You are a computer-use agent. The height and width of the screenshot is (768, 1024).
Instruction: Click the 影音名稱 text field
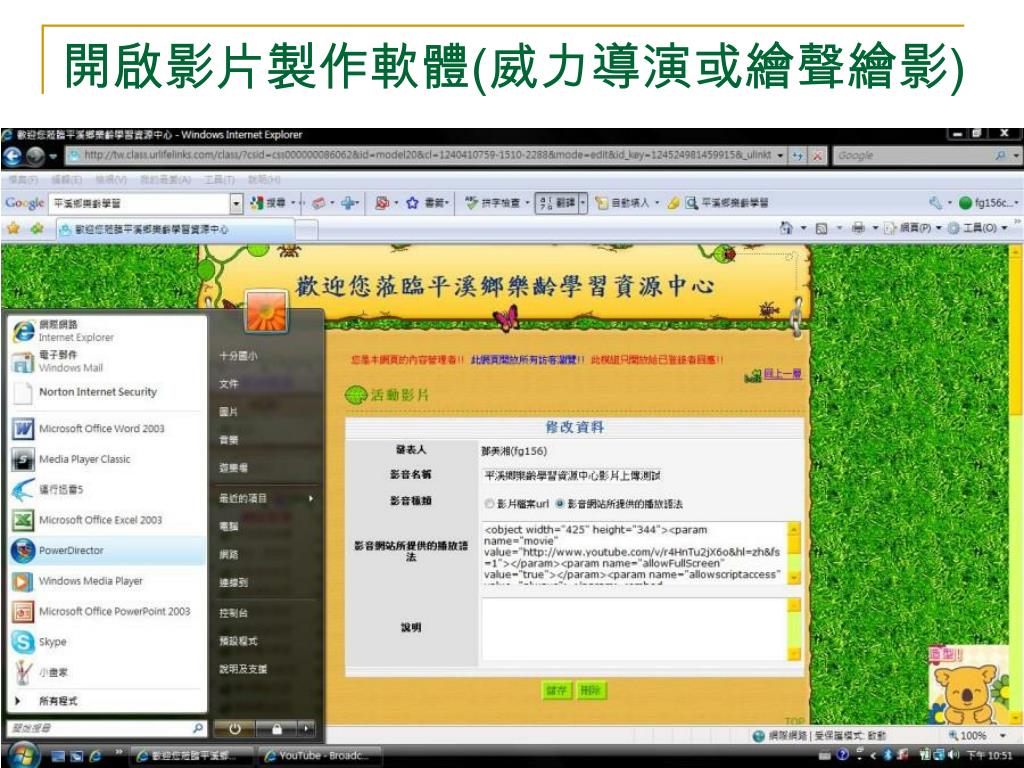coord(572,475)
